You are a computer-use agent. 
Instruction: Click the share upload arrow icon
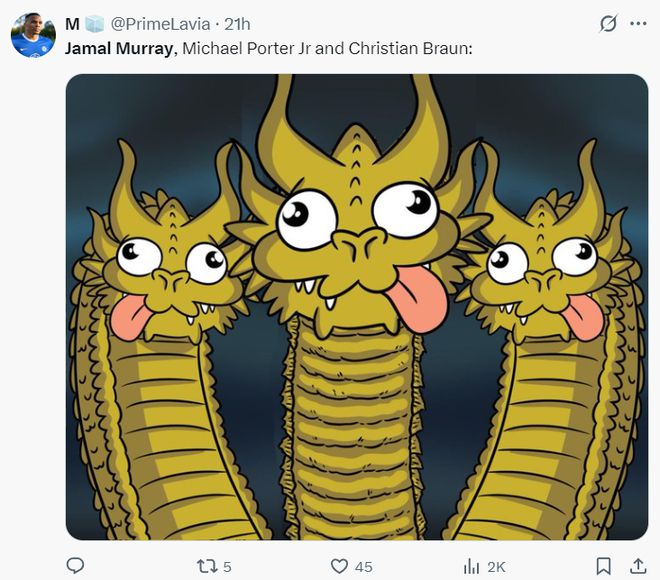click(637, 566)
